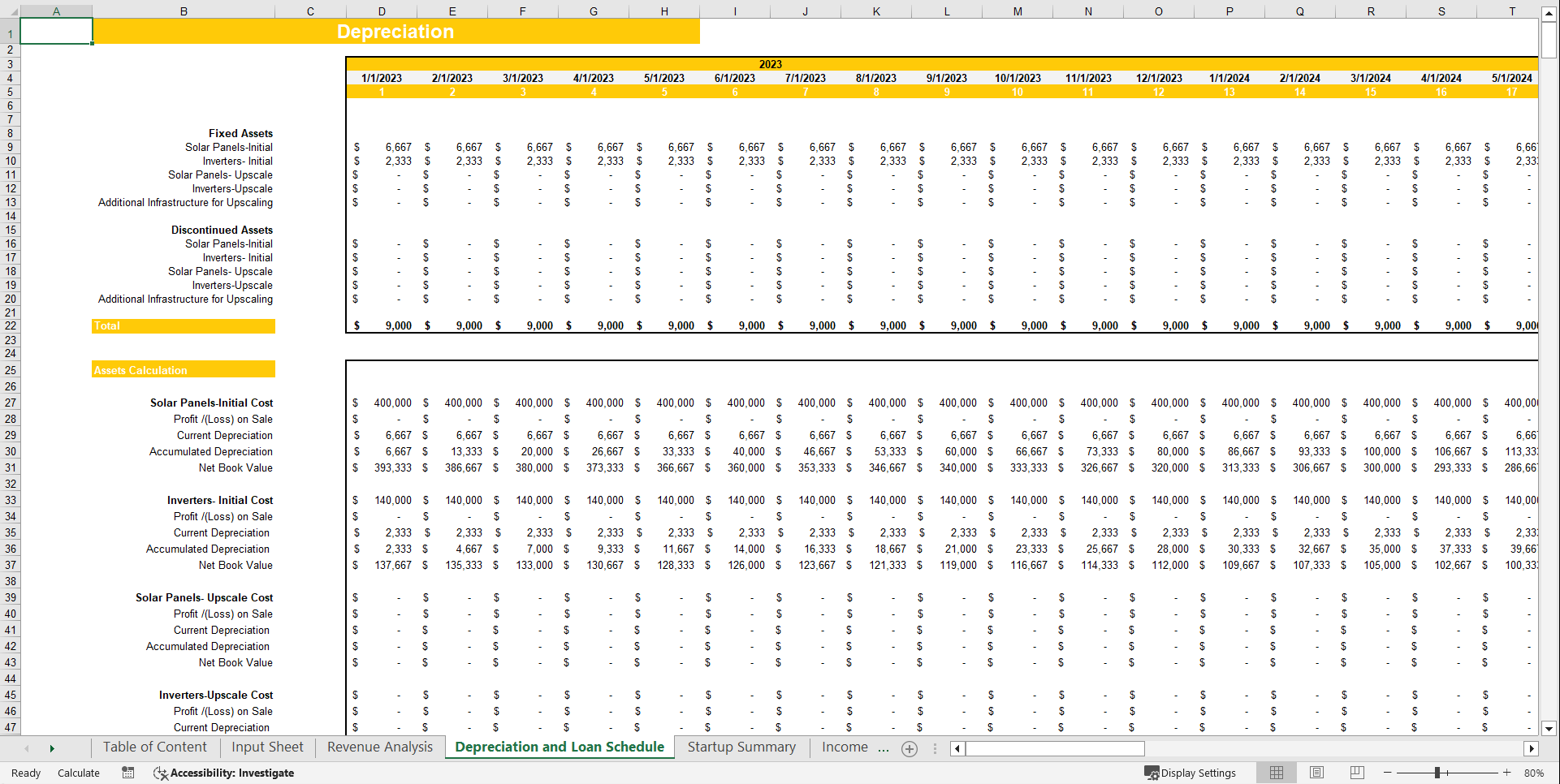Select Page Break Preview icon
The height and width of the screenshot is (784, 1560).
1357,773
